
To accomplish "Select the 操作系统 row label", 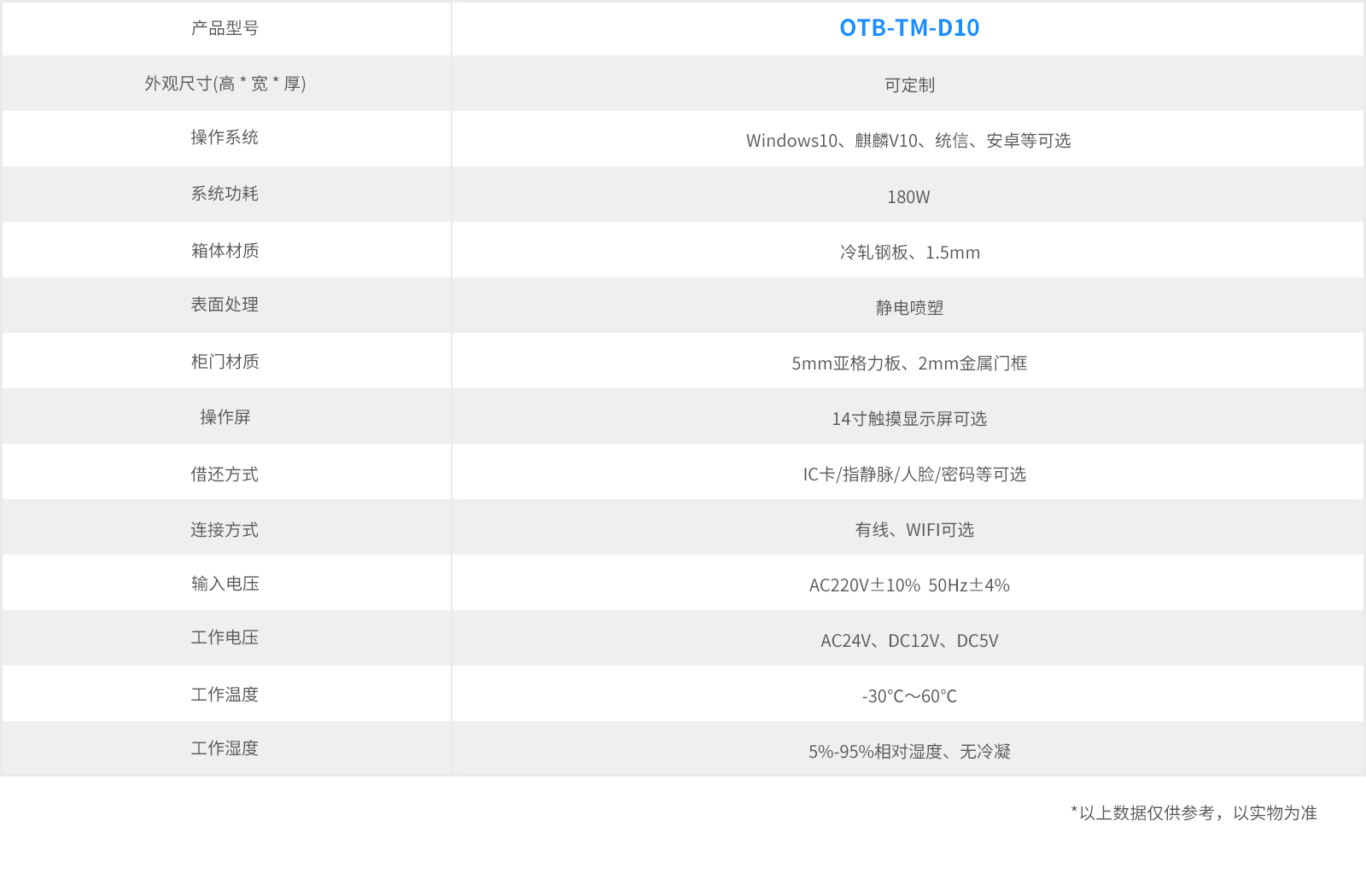I will coord(225,137).
